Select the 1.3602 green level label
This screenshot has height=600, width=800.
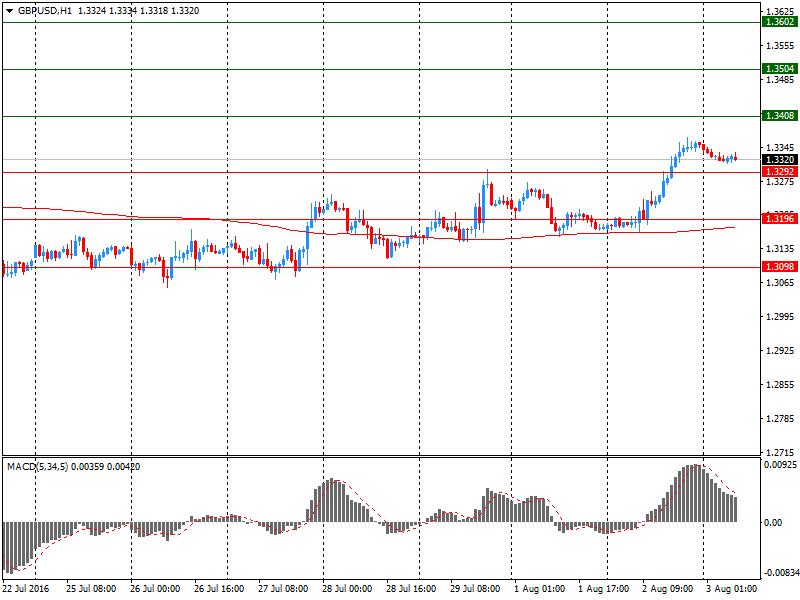tap(780, 22)
